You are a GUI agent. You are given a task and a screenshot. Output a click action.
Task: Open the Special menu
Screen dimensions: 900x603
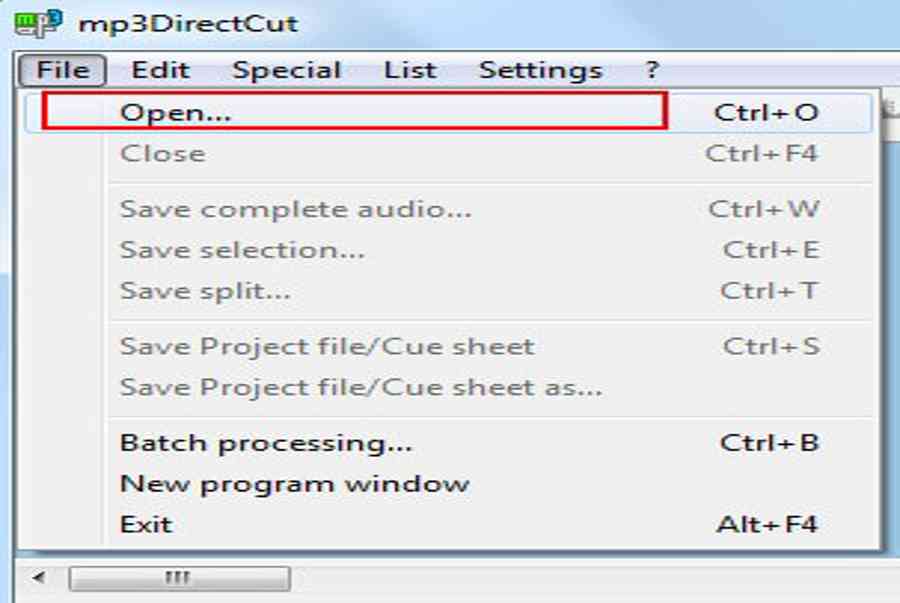tap(286, 71)
